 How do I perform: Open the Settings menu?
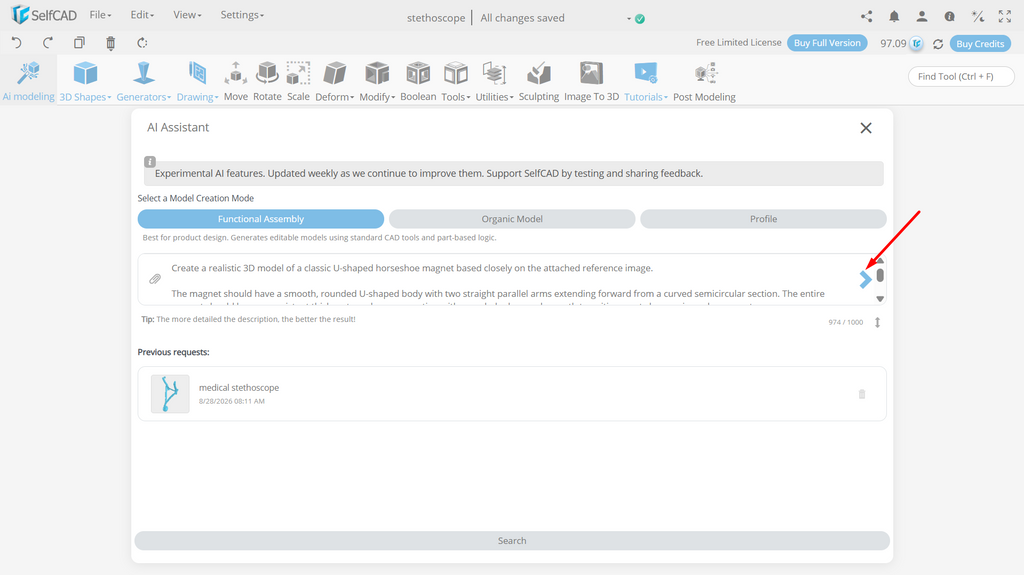coord(242,14)
